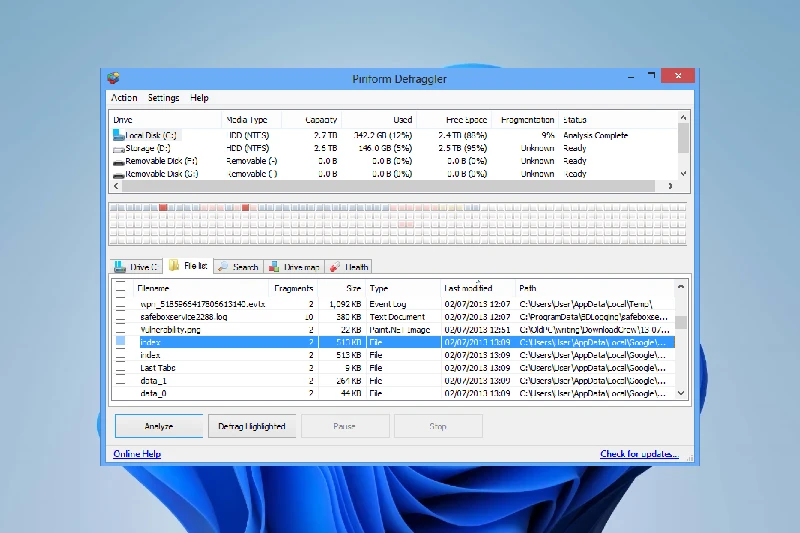Image resolution: width=800 pixels, height=533 pixels.
Task: Tick the checkbox for Last Tabs
Action: click(x=120, y=368)
